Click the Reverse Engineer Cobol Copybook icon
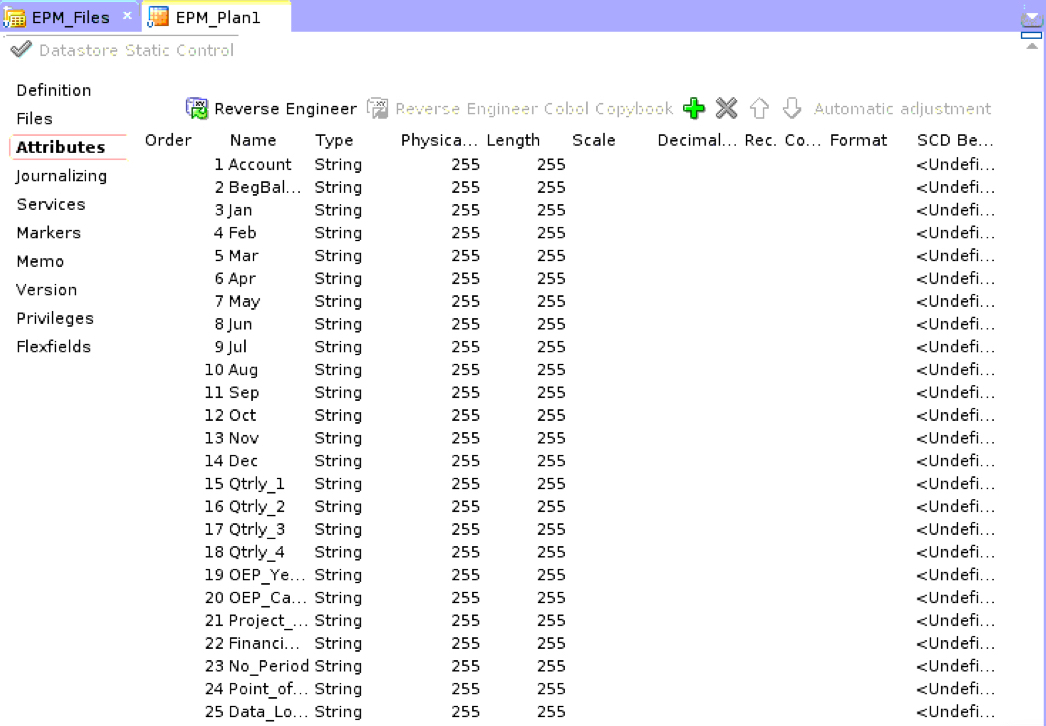The height and width of the screenshot is (726, 1046). [x=378, y=108]
